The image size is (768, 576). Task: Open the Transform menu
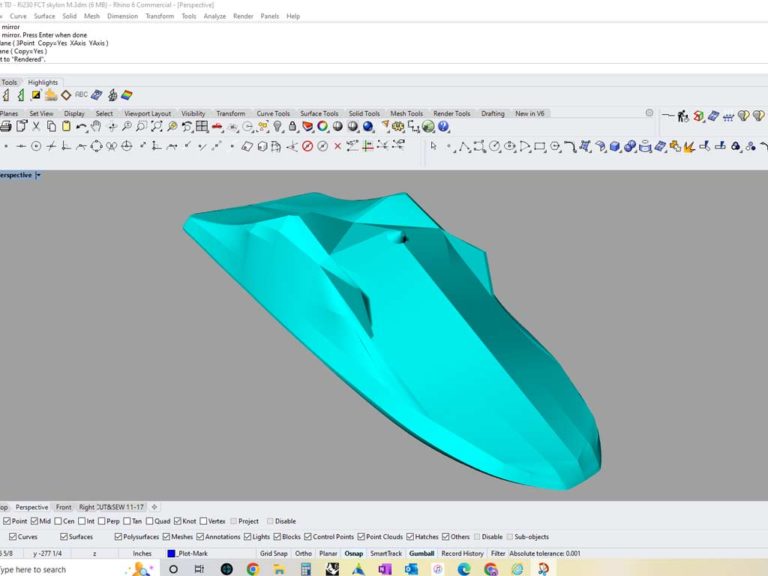tap(158, 16)
